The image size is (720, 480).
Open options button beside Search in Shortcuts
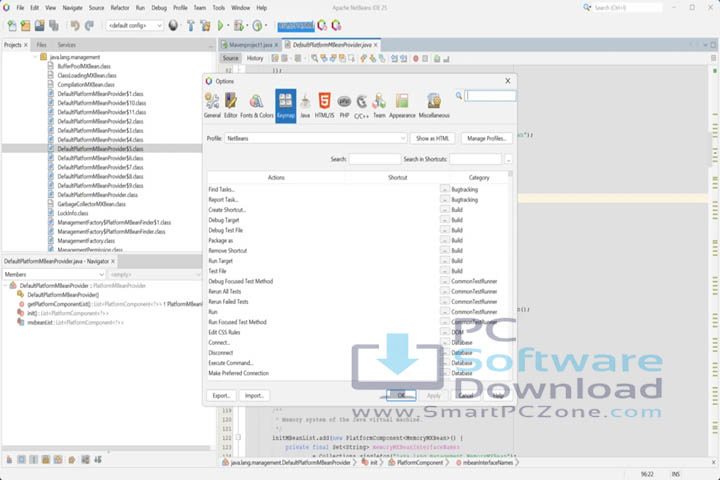click(x=508, y=159)
